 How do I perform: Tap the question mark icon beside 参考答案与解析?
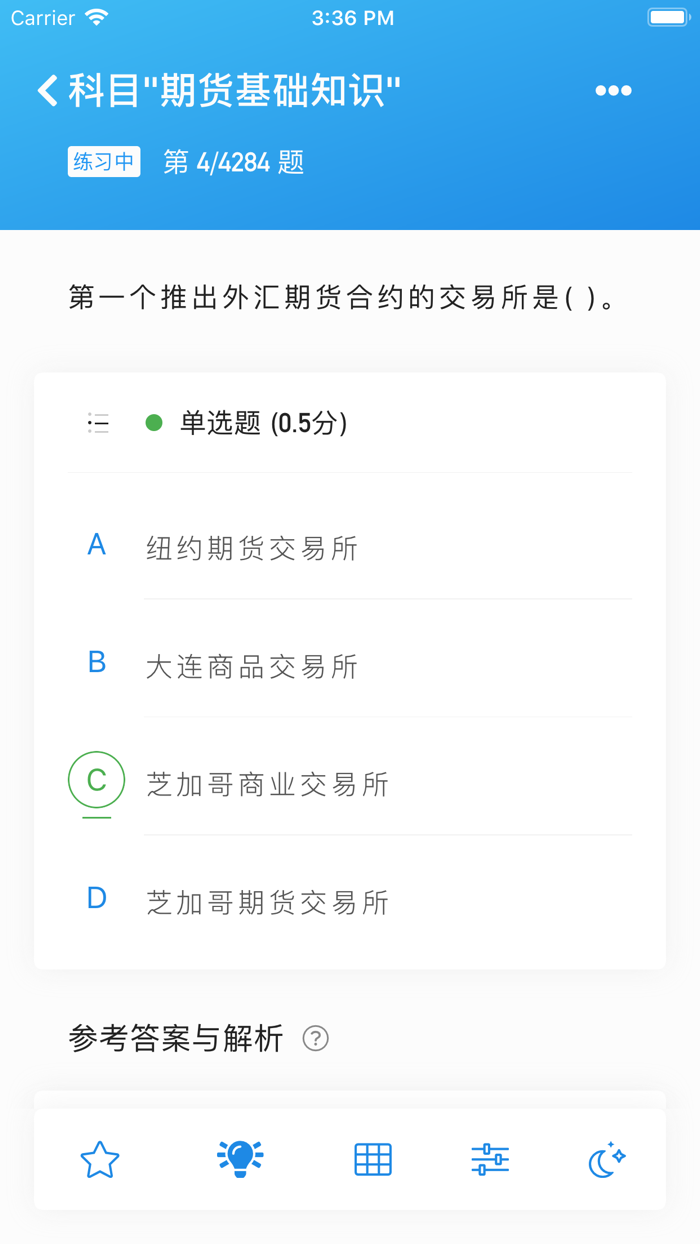pyautogui.click(x=318, y=1038)
